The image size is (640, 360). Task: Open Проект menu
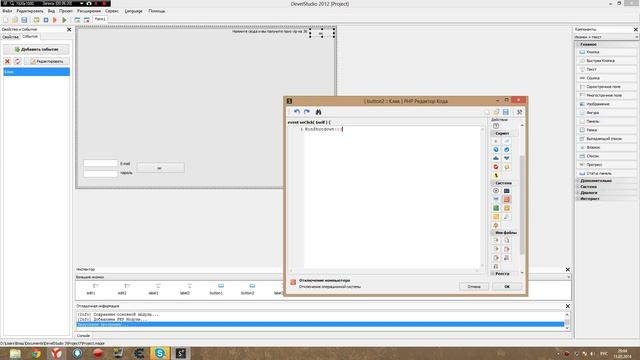point(66,11)
